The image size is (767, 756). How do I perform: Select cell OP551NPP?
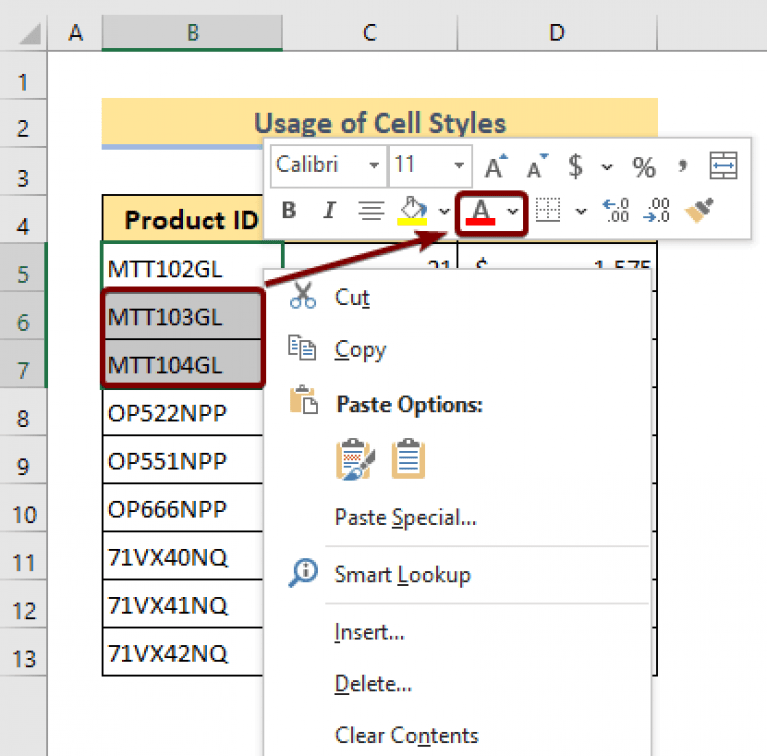point(183,461)
